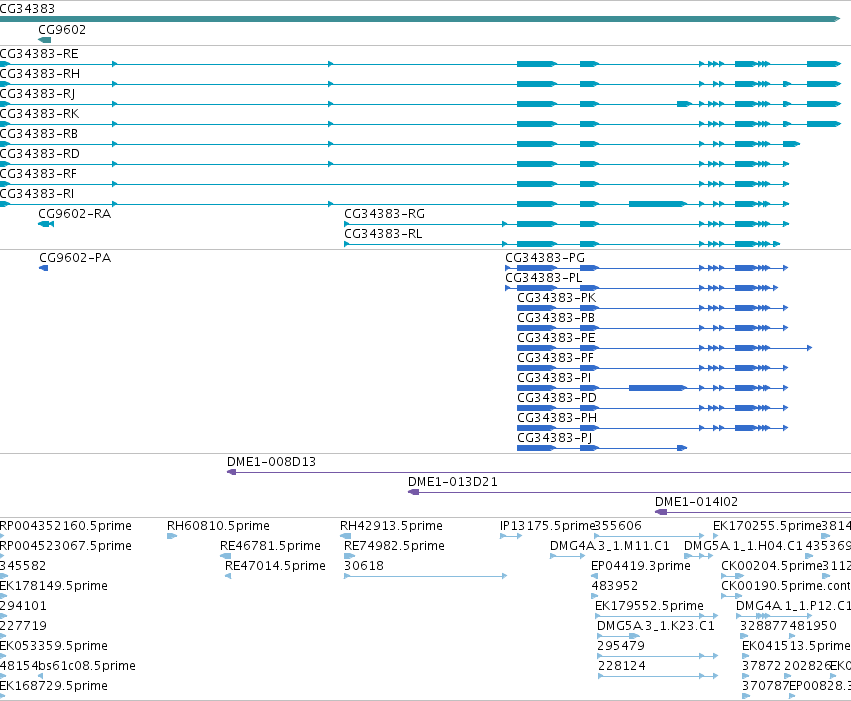This screenshot has width=851, height=701.
Task: Select EST label 481950
Action: click(x=813, y=627)
